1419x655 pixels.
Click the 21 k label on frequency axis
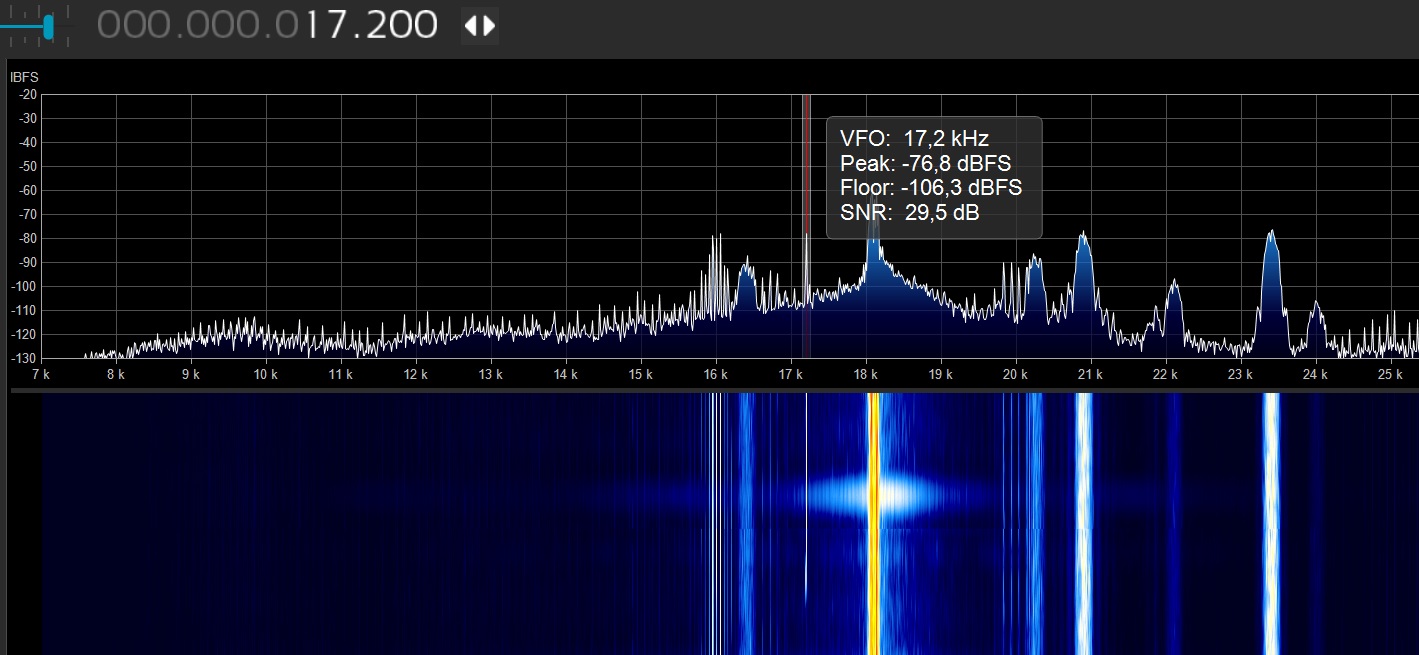1090,375
